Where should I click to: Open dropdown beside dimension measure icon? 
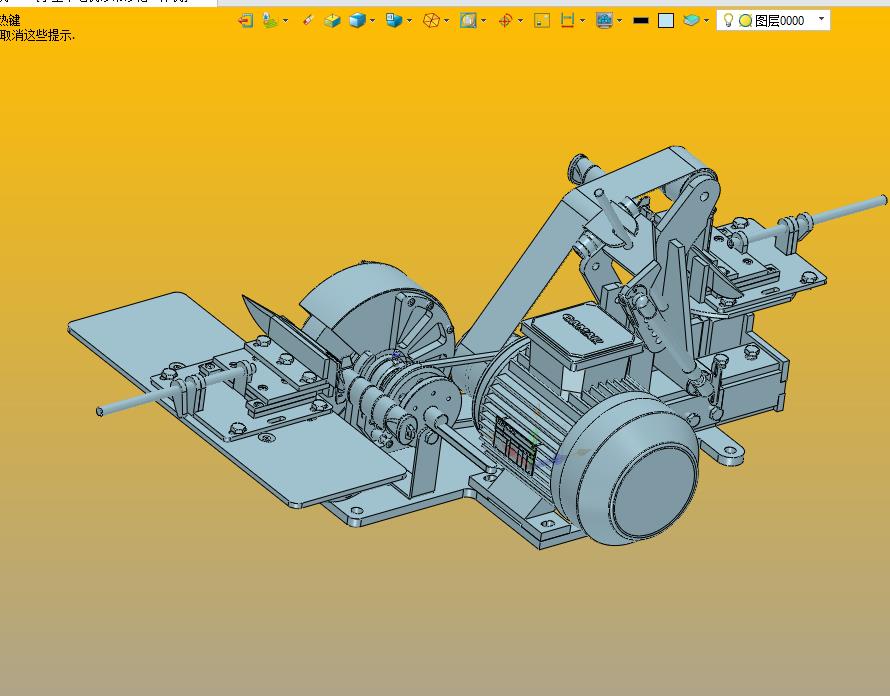pyautogui.click(x=582, y=21)
